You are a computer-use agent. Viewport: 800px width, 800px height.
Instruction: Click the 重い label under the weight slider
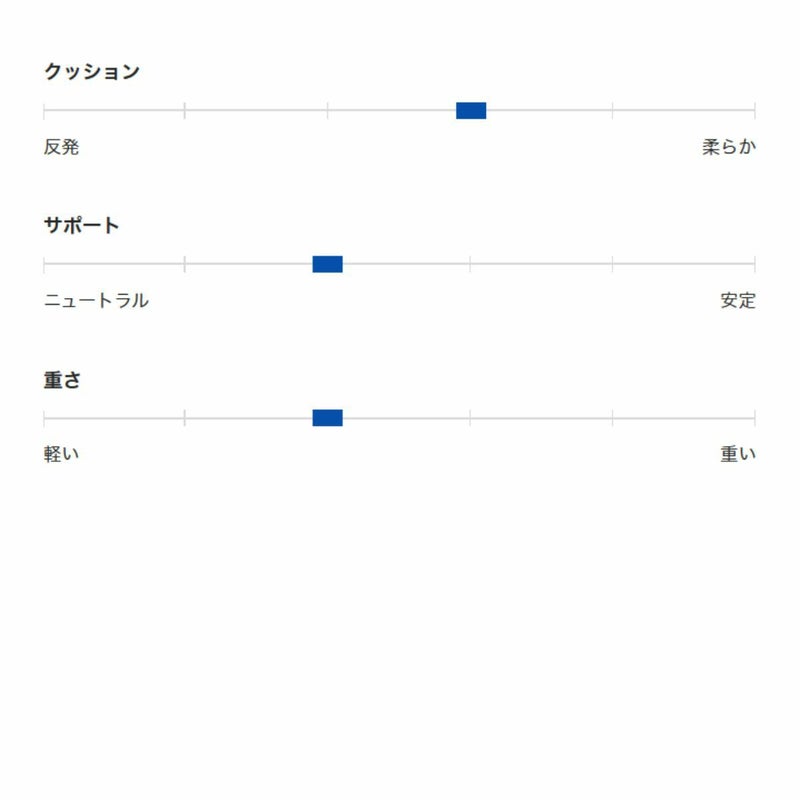coord(738,455)
